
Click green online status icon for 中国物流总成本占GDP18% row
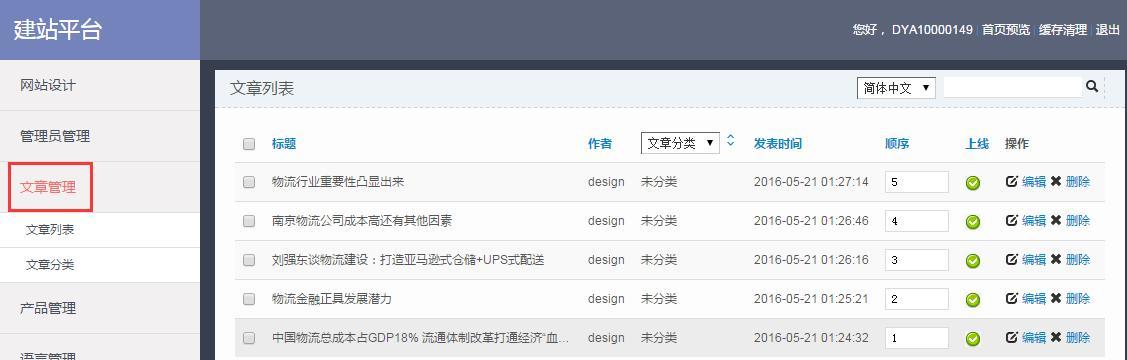click(972, 338)
